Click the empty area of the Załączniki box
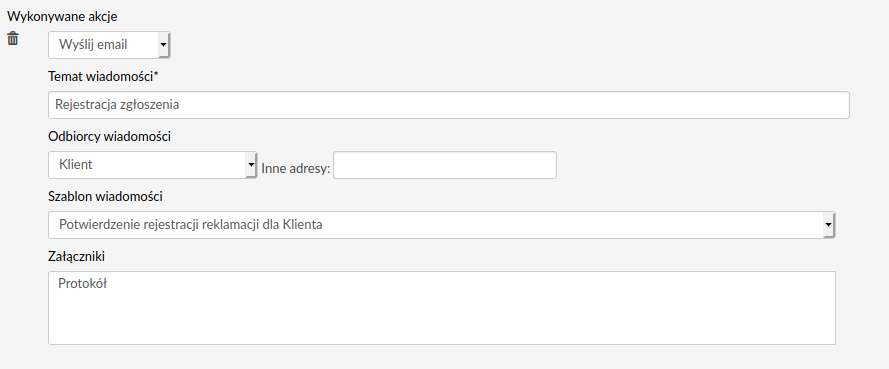The height and width of the screenshot is (369, 889). point(442,320)
